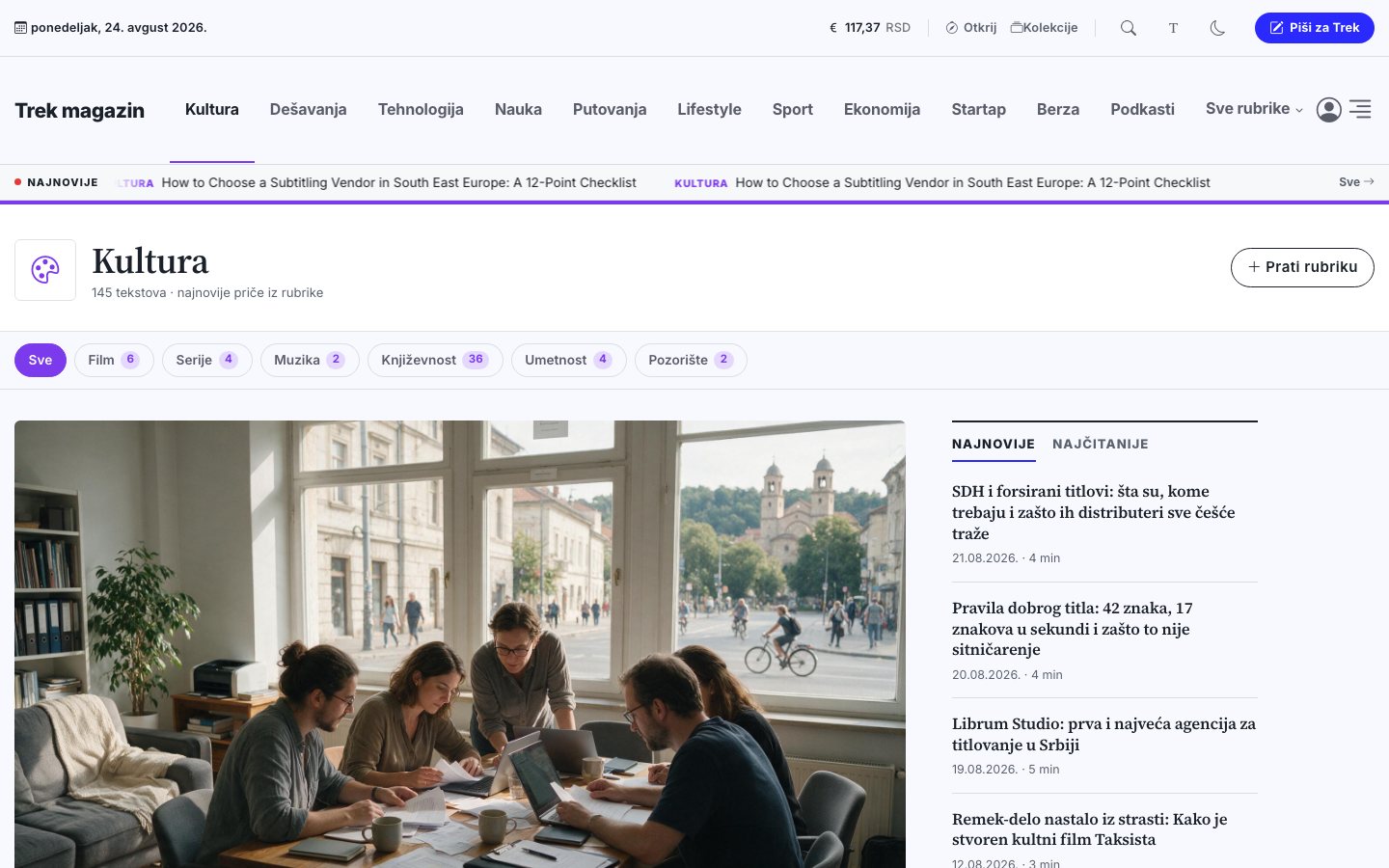
Task: Filter by Pozorište category chip
Action: coord(691,360)
